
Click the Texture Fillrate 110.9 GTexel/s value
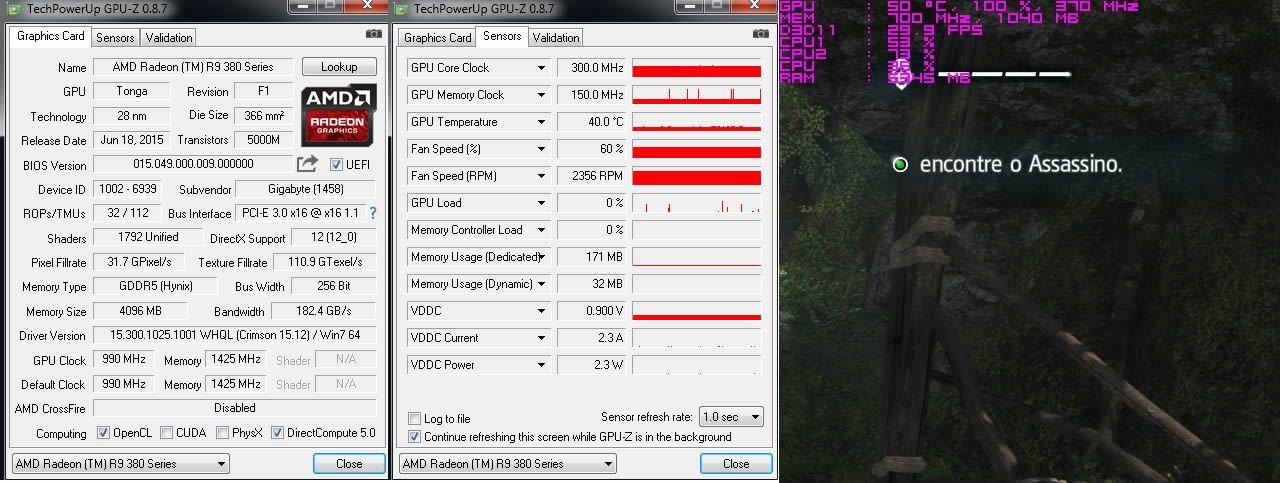(x=323, y=262)
